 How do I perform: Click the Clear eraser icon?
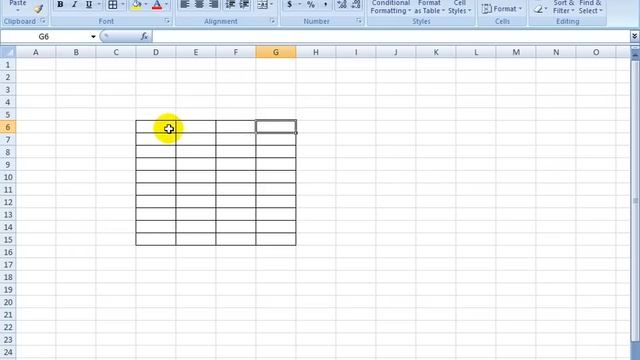(x=538, y=9)
